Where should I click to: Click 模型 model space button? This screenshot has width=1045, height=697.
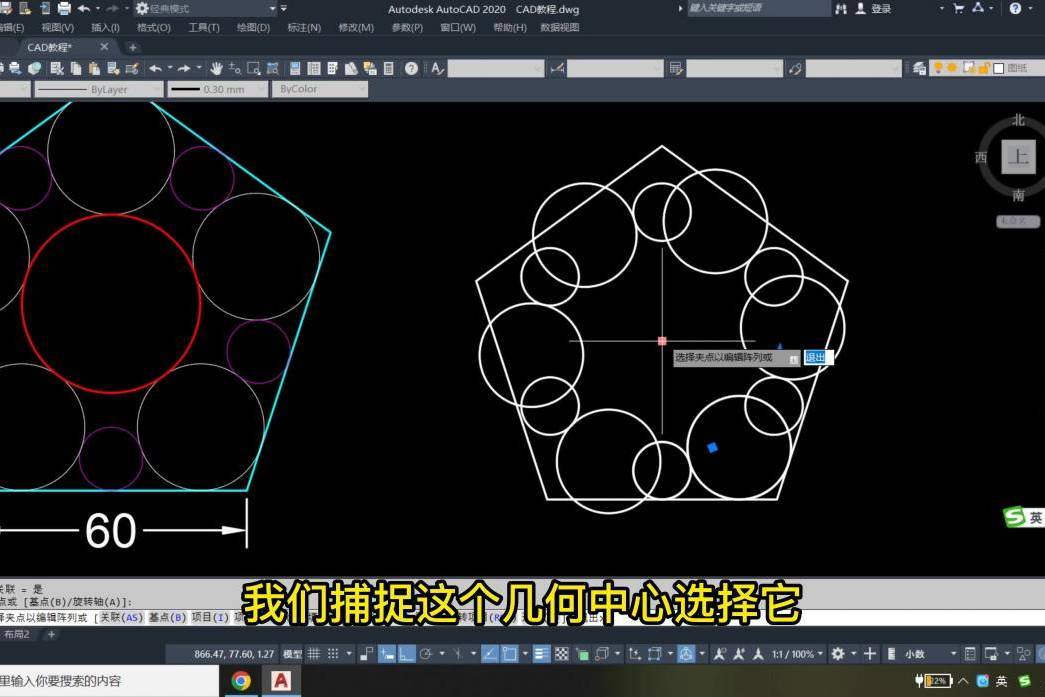292,654
